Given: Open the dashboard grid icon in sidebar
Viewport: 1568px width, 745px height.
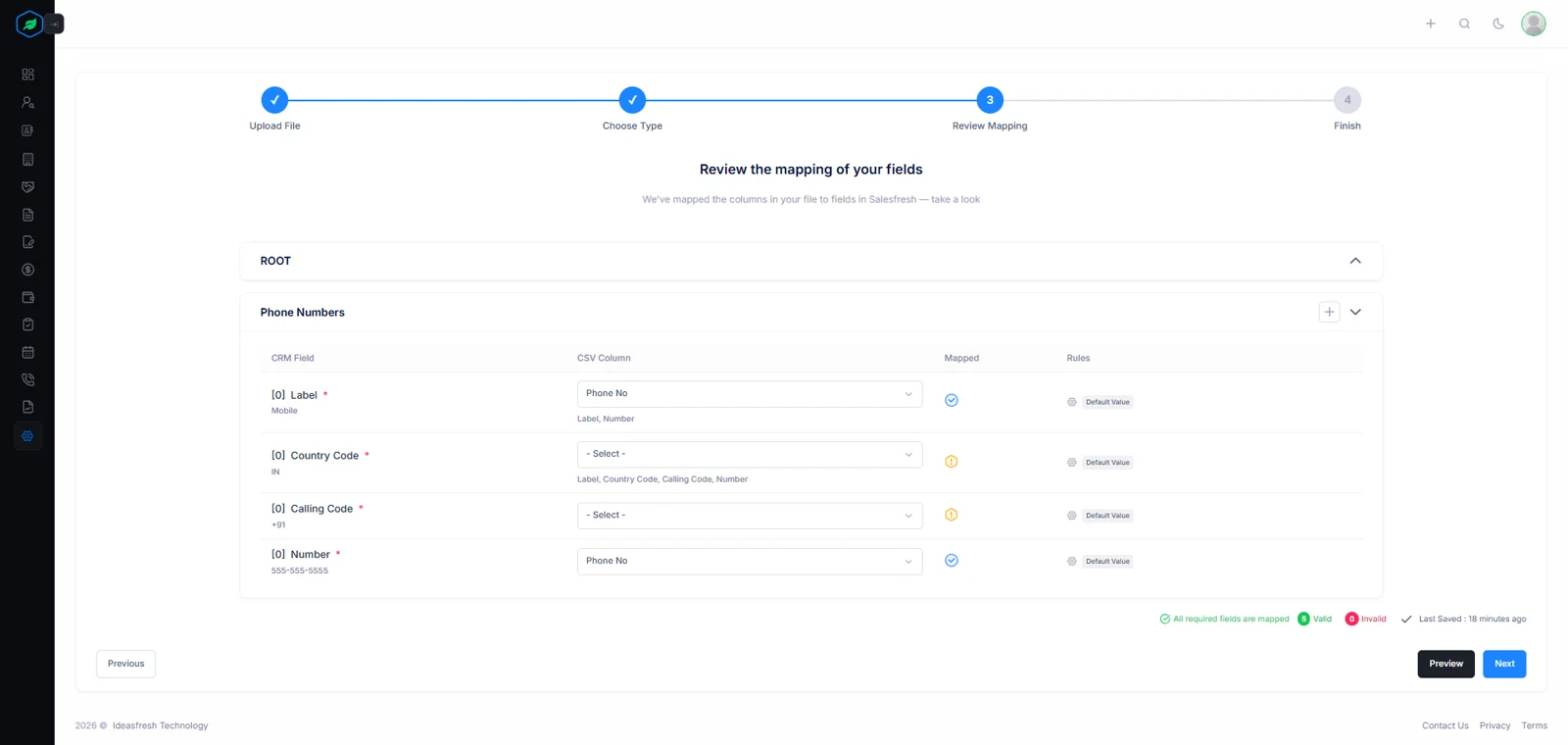Looking at the screenshot, I should (27, 74).
